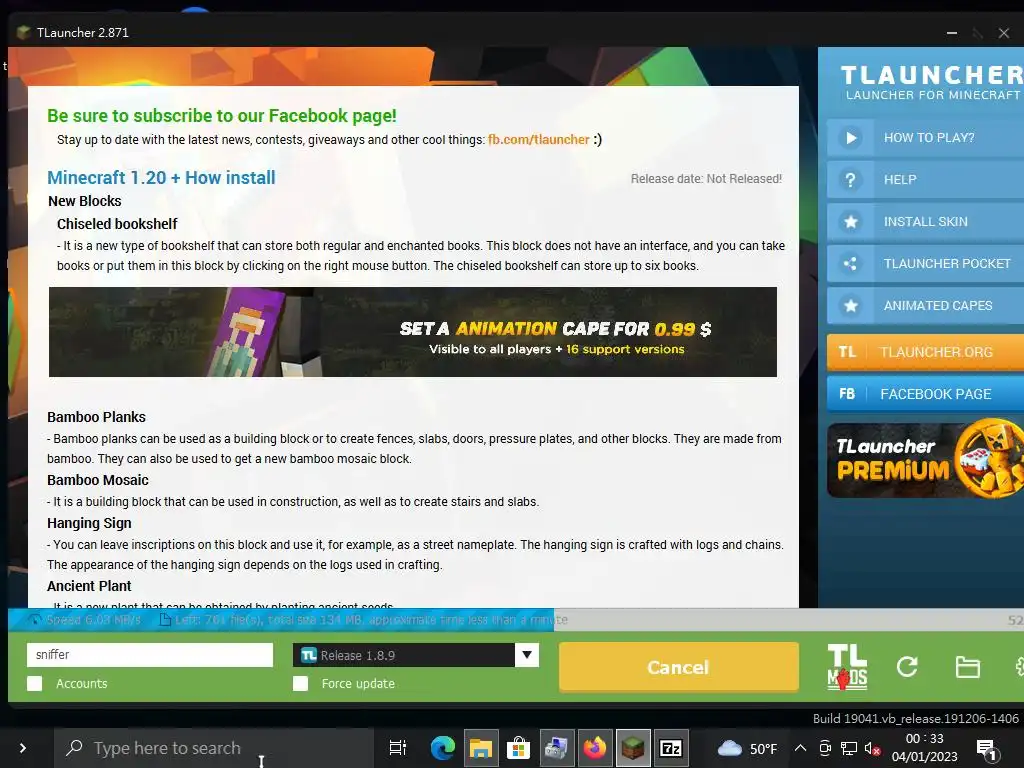
Task: Click the TLauncher Pocket share icon
Action: [850, 264]
